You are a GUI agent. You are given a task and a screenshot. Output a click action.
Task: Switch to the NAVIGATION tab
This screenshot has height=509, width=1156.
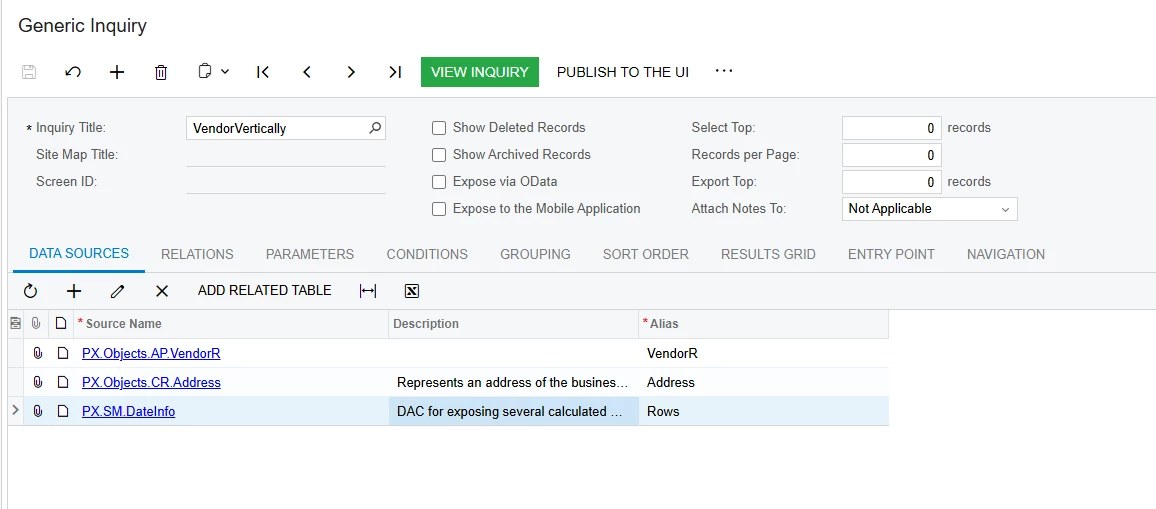1006,254
